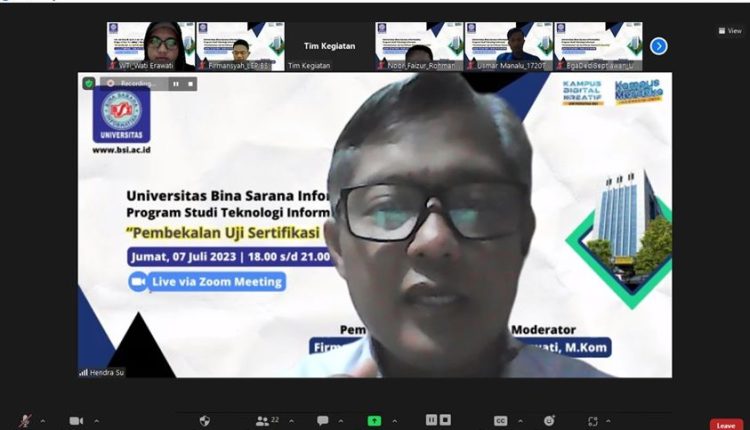This screenshot has height=430, width=750.
Task: Open audio options arrow beside microphone
Action: click(43, 421)
